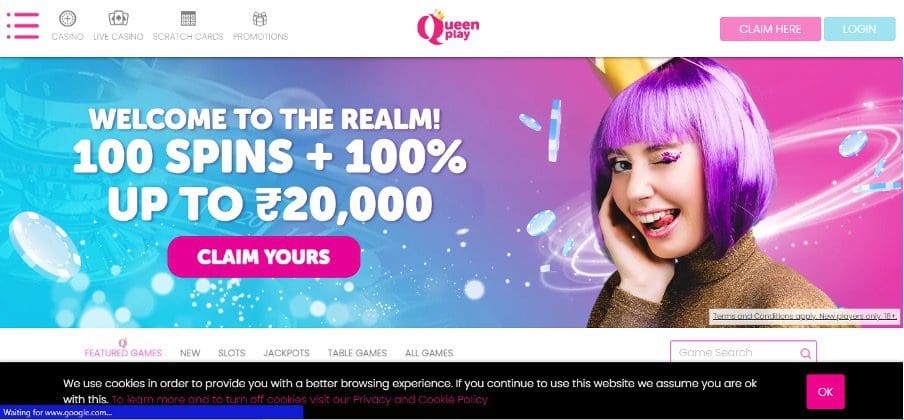Accept cookies with the OK button
Viewport: 904px width, 420px height.
click(x=826, y=392)
